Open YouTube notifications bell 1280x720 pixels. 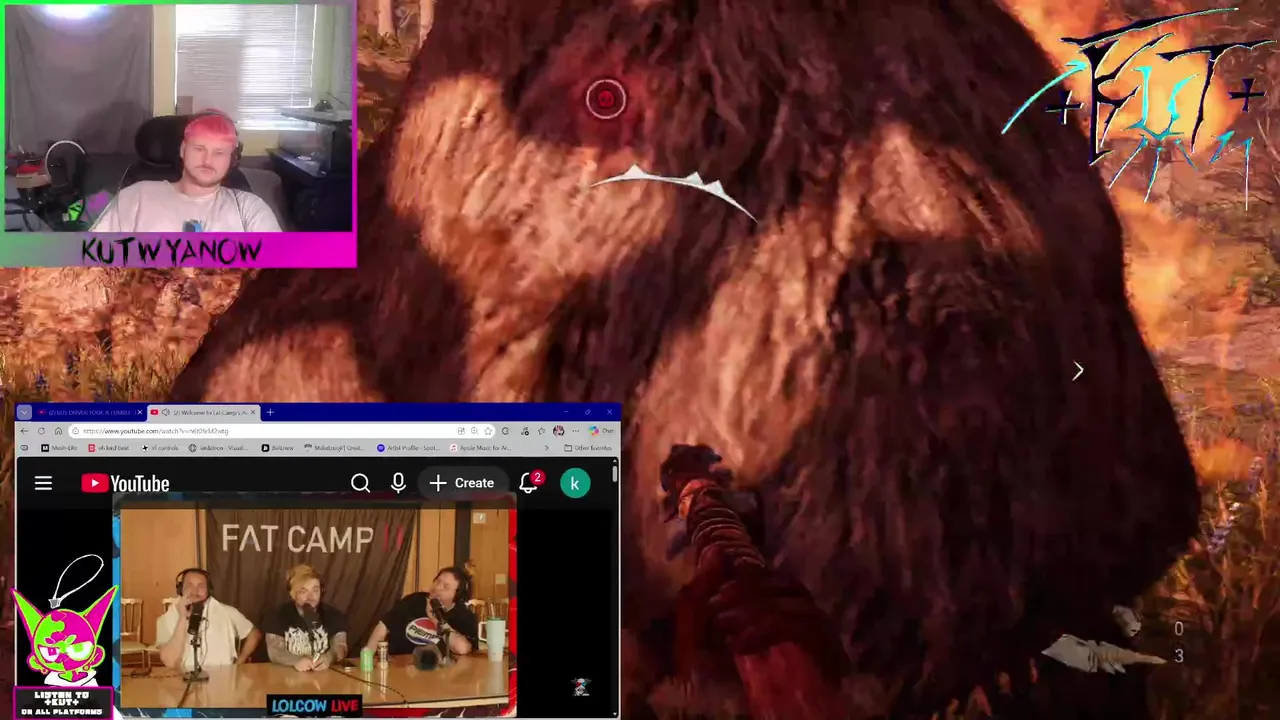click(x=530, y=483)
